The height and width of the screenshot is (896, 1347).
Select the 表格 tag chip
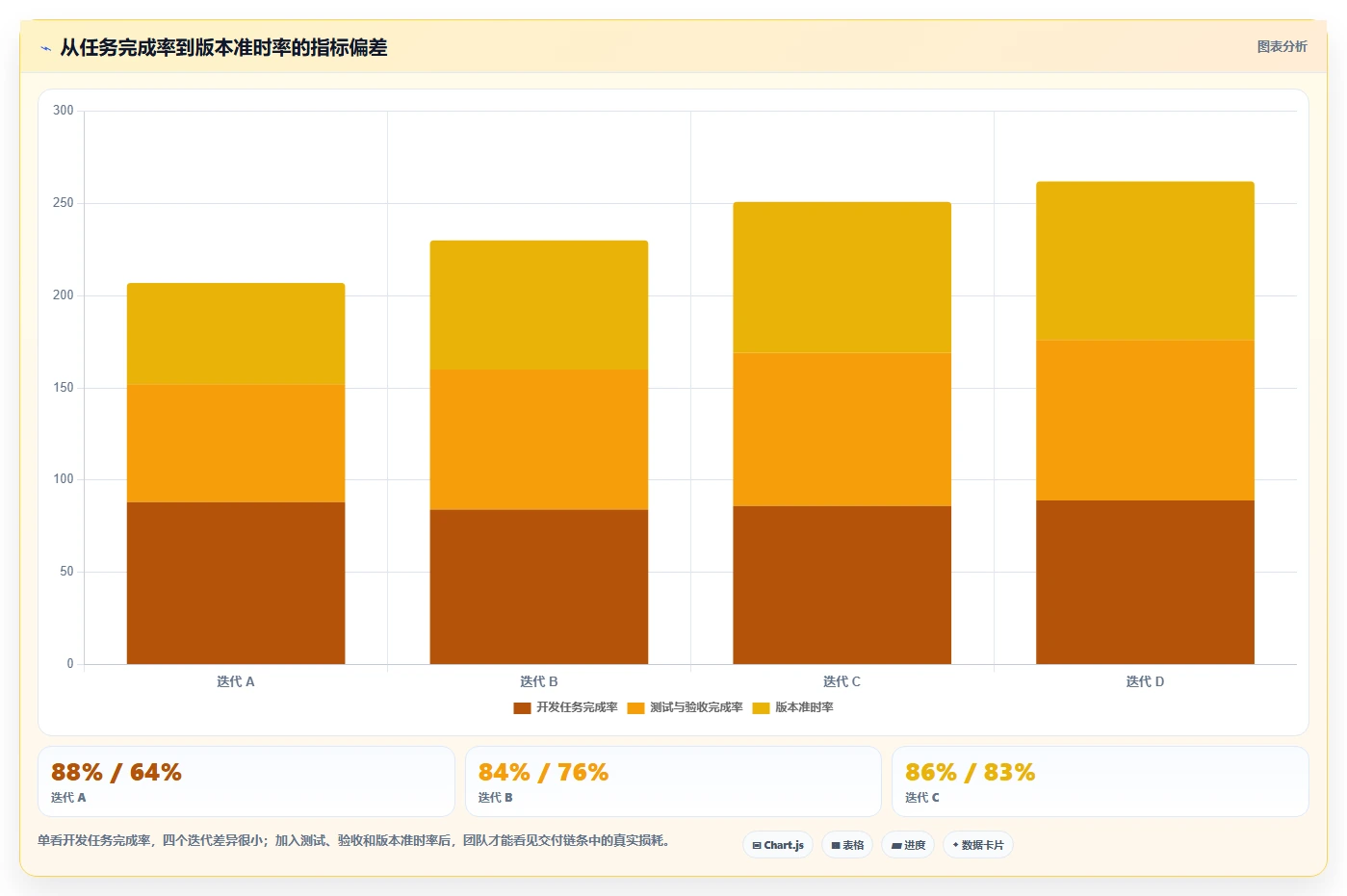(x=847, y=845)
